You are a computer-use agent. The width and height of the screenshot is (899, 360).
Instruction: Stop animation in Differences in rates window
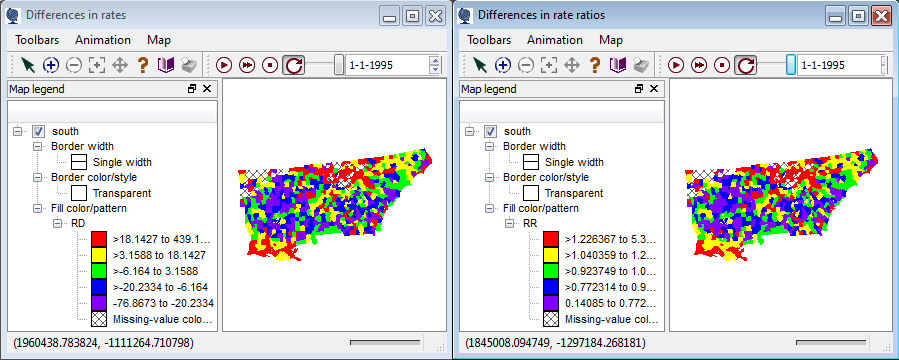[x=269, y=65]
